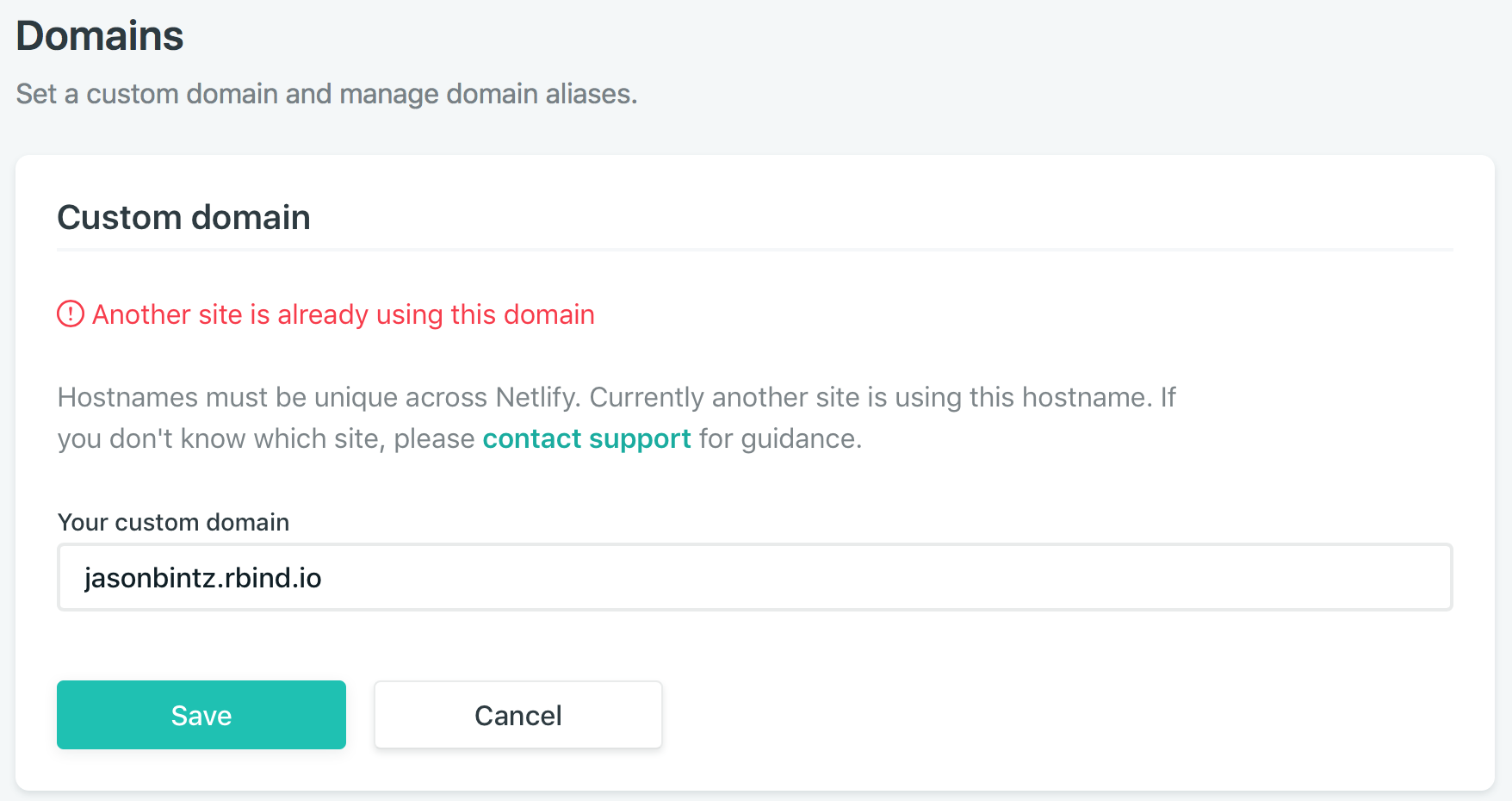The image size is (1512, 801).
Task: Click the red alert circle icon
Action: (x=71, y=314)
